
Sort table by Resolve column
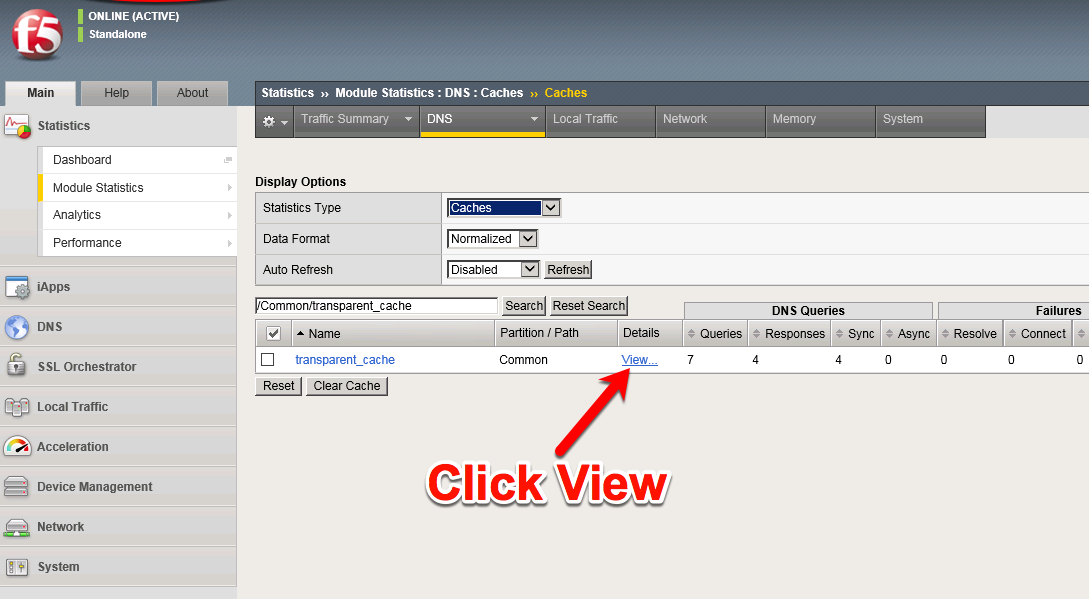coord(970,334)
